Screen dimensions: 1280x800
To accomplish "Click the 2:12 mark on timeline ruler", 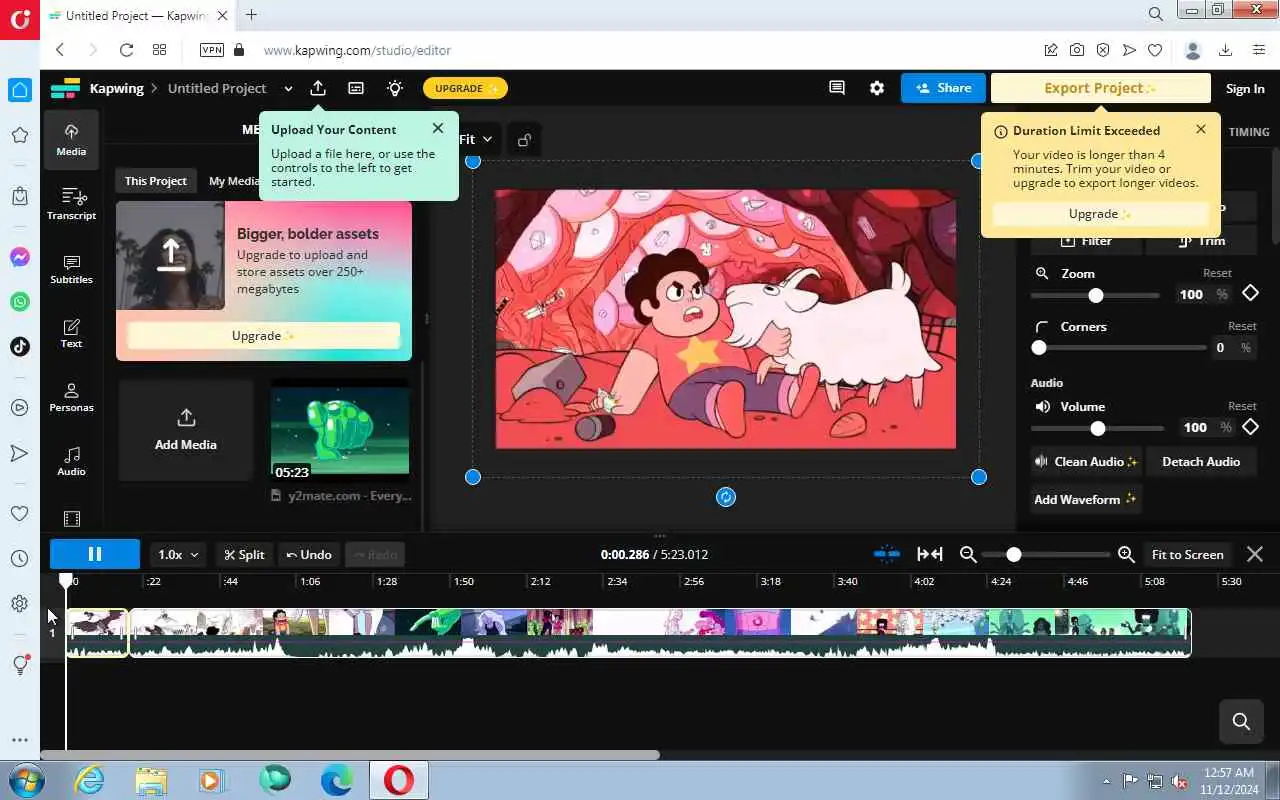I will point(541,581).
